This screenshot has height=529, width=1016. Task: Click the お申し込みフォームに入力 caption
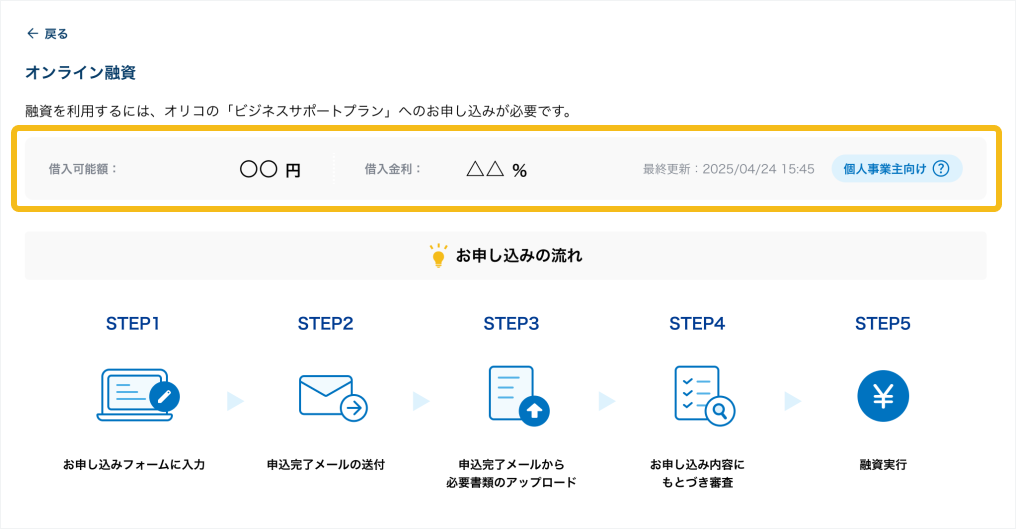coord(134,465)
